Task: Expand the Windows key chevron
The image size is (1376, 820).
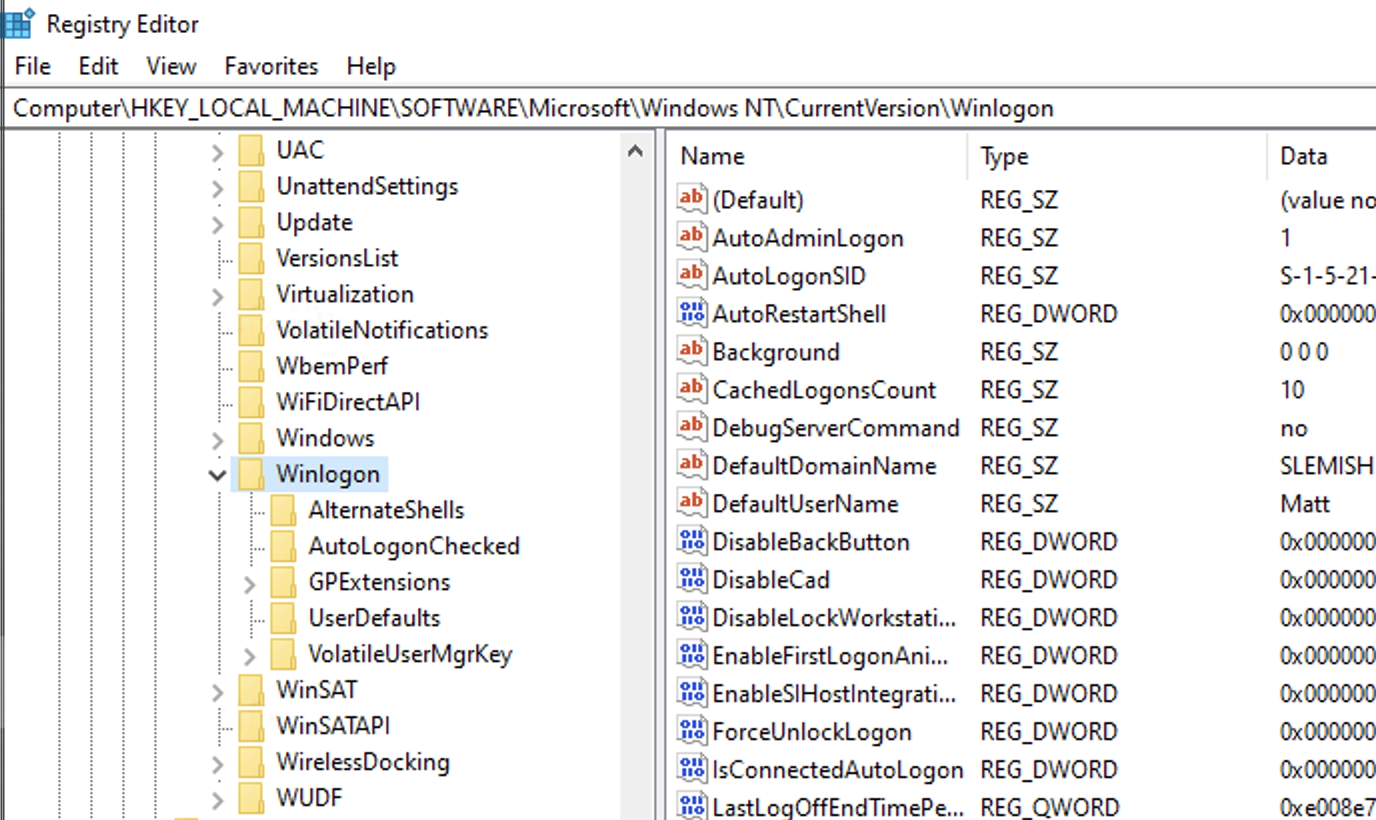Action: [x=219, y=437]
